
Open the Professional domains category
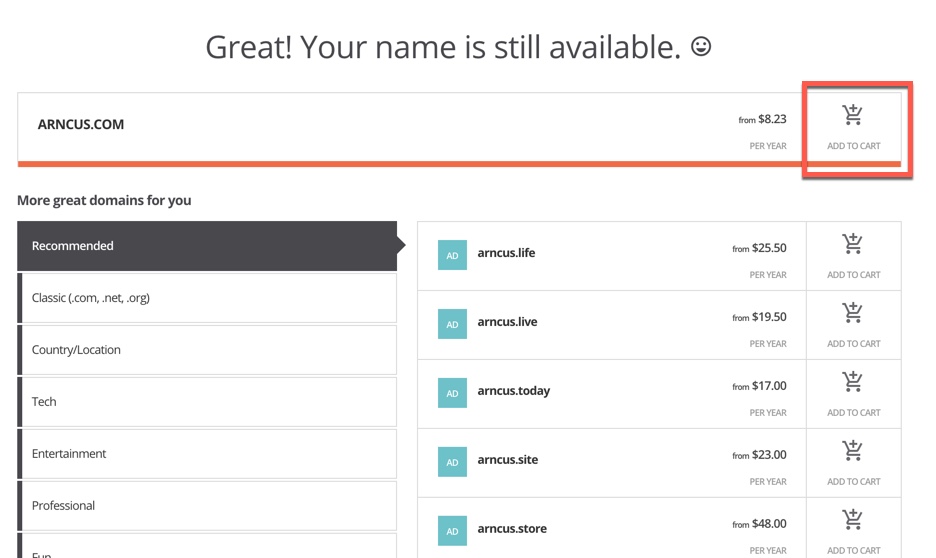point(207,506)
